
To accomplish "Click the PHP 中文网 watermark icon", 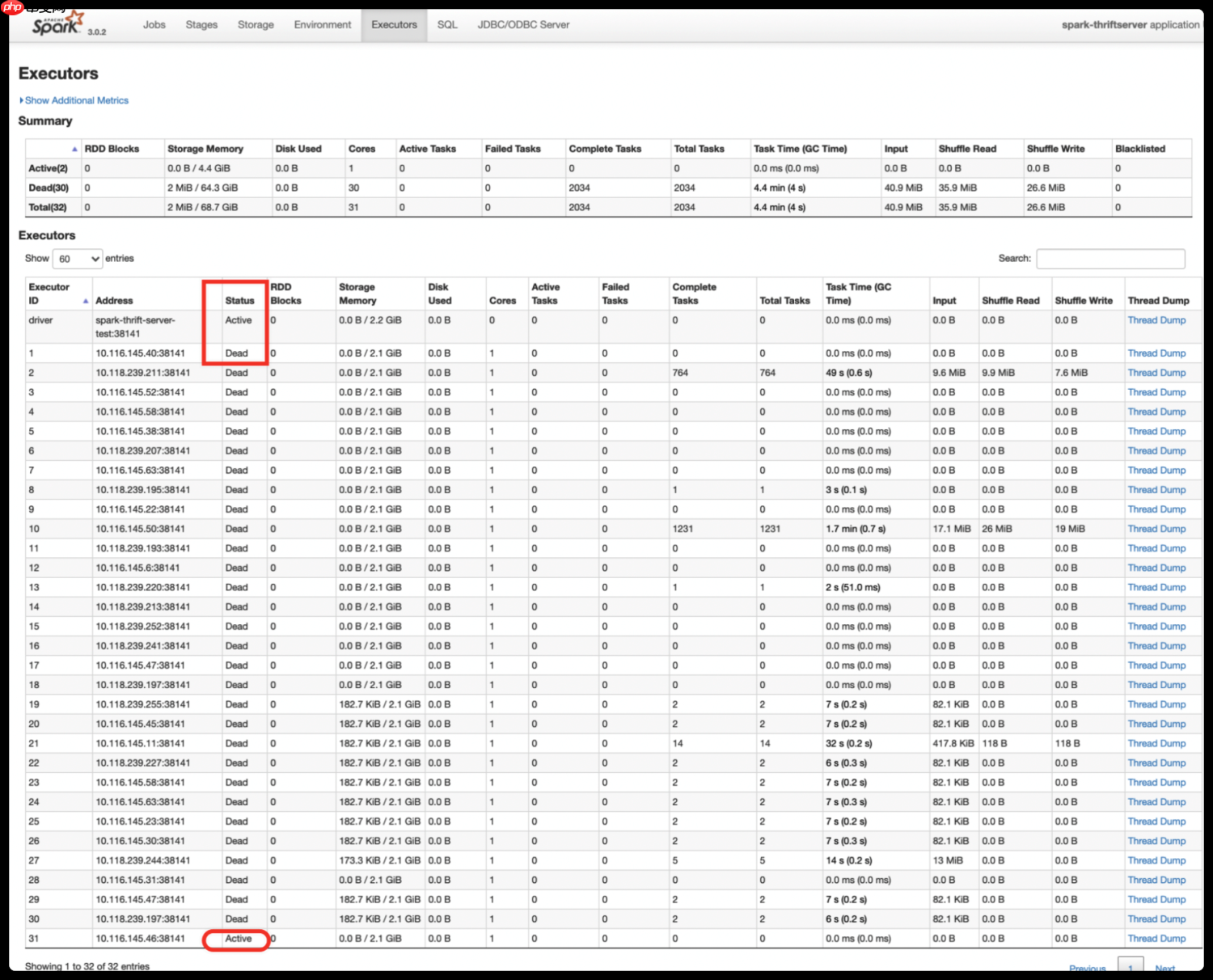I will [x=11, y=6].
